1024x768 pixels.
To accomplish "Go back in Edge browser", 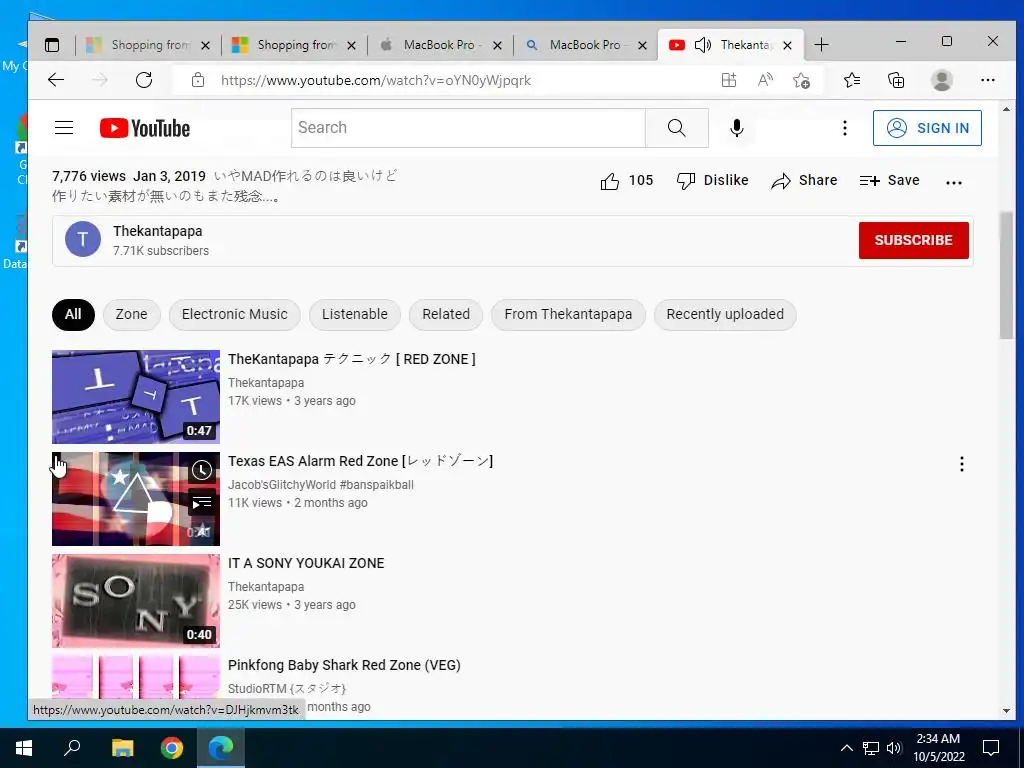I will pos(56,80).
